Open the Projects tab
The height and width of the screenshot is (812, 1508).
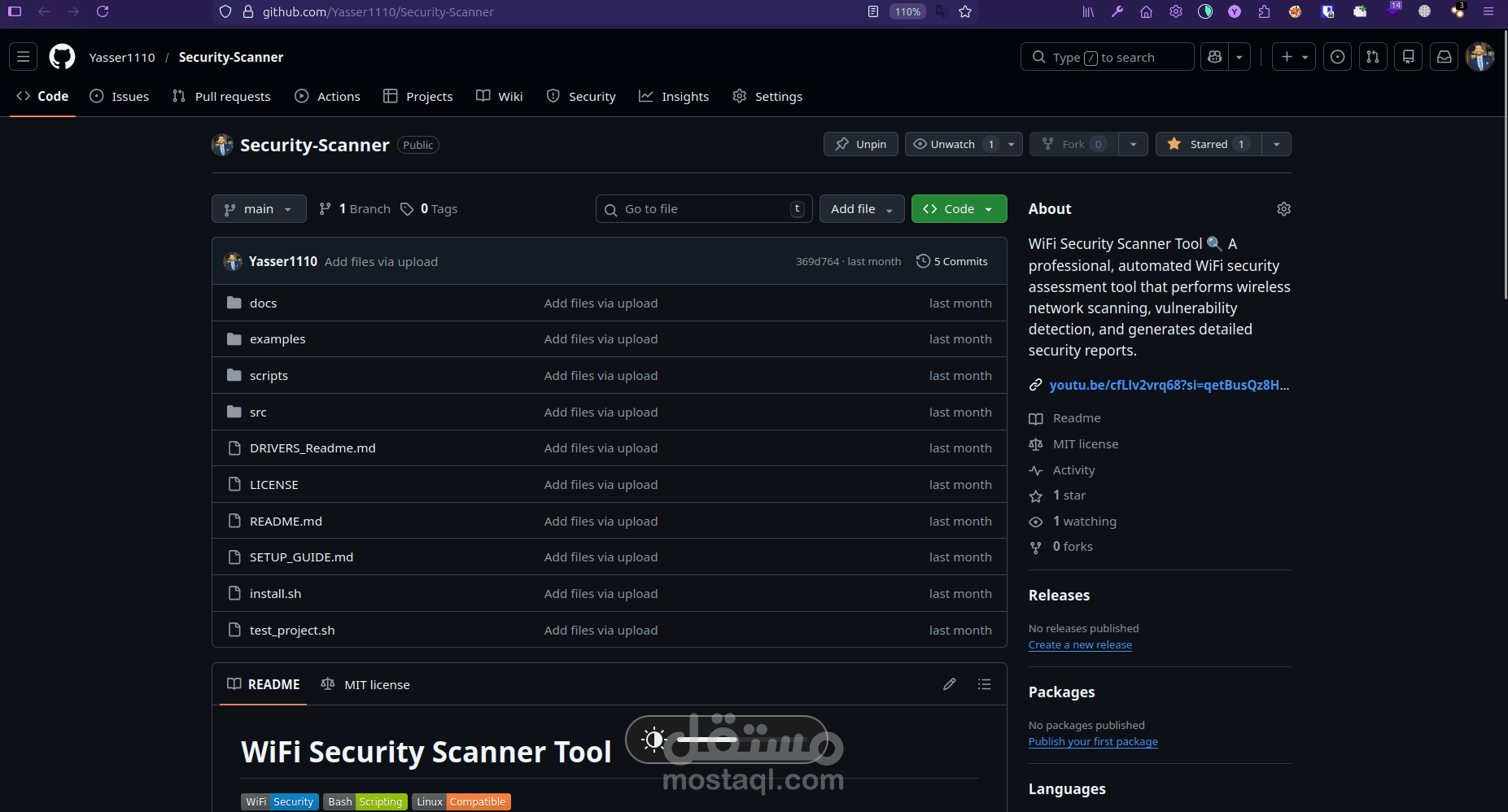pos(418,96)
